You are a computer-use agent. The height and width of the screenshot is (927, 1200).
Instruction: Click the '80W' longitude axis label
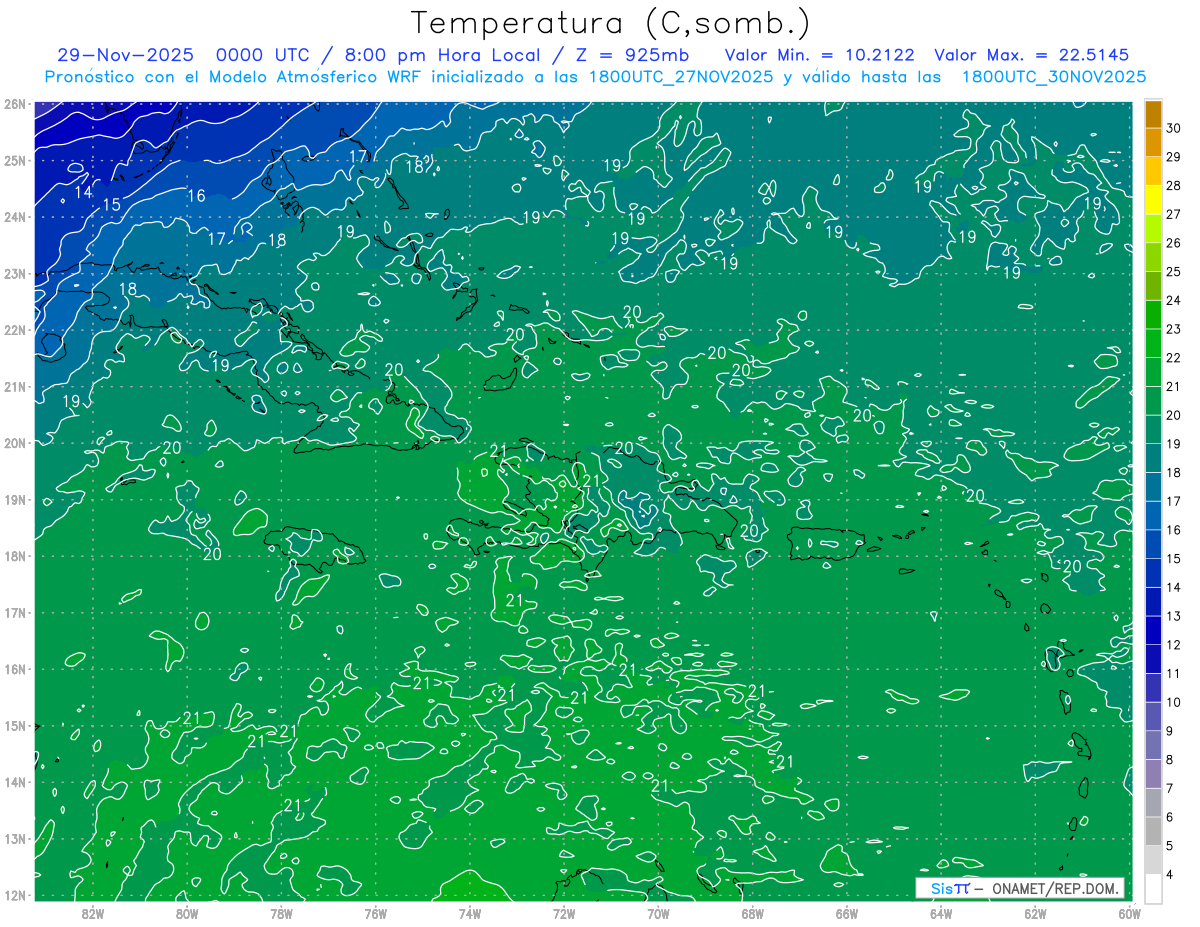(187, 913)
